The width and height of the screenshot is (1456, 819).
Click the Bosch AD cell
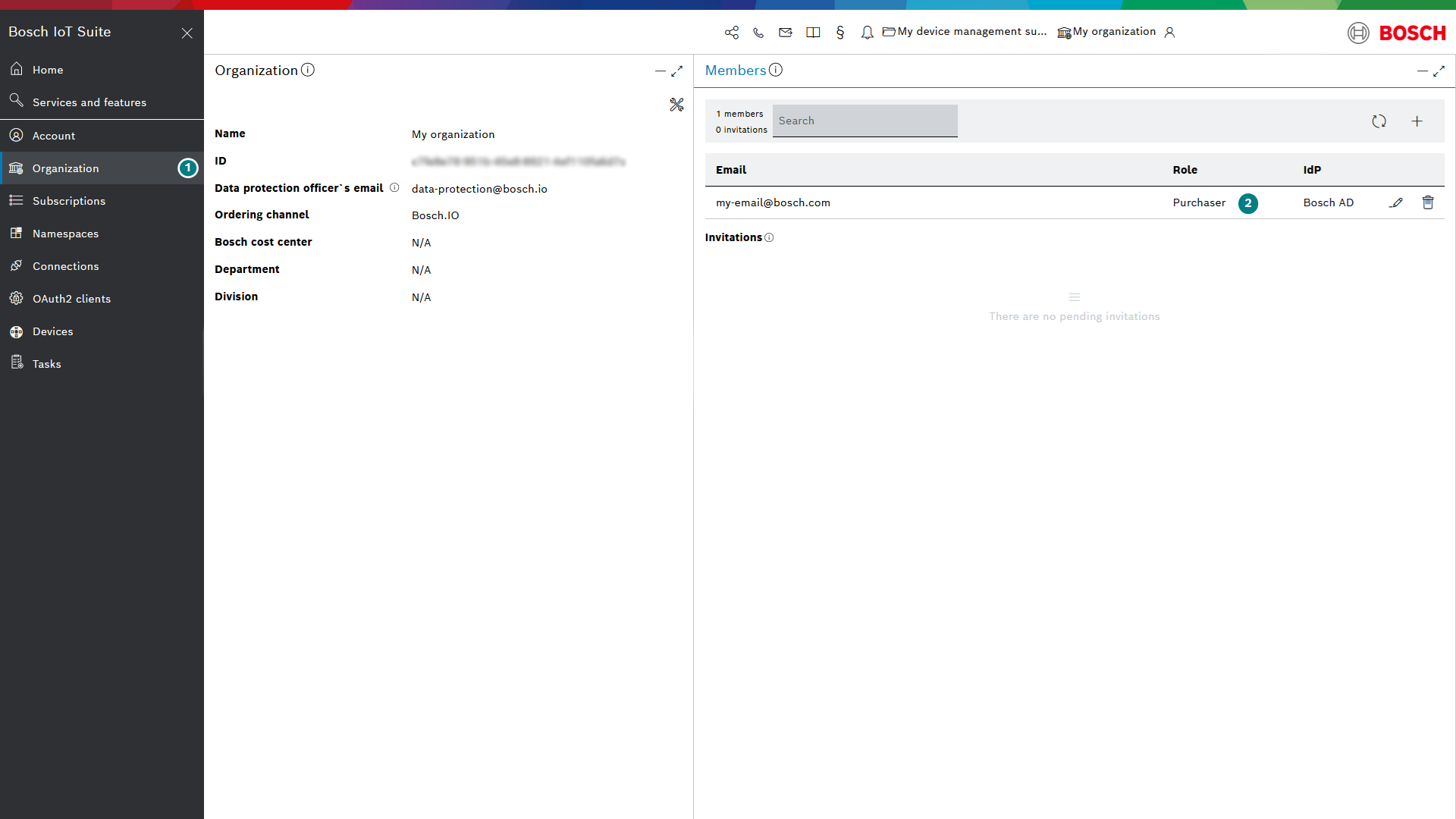click(1329, 202)
